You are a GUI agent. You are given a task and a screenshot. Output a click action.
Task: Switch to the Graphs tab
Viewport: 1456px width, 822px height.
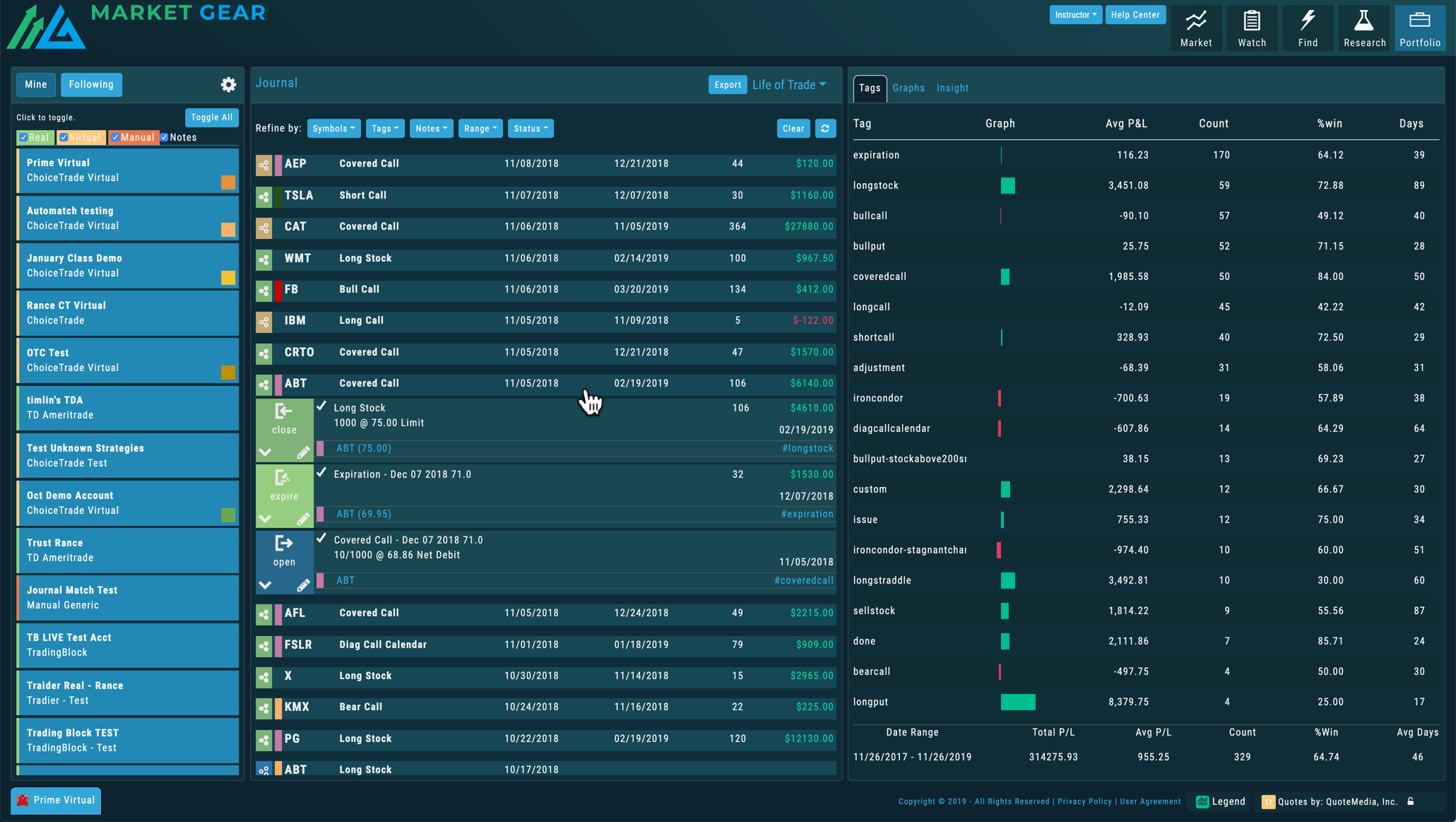[x=908, y=88]
